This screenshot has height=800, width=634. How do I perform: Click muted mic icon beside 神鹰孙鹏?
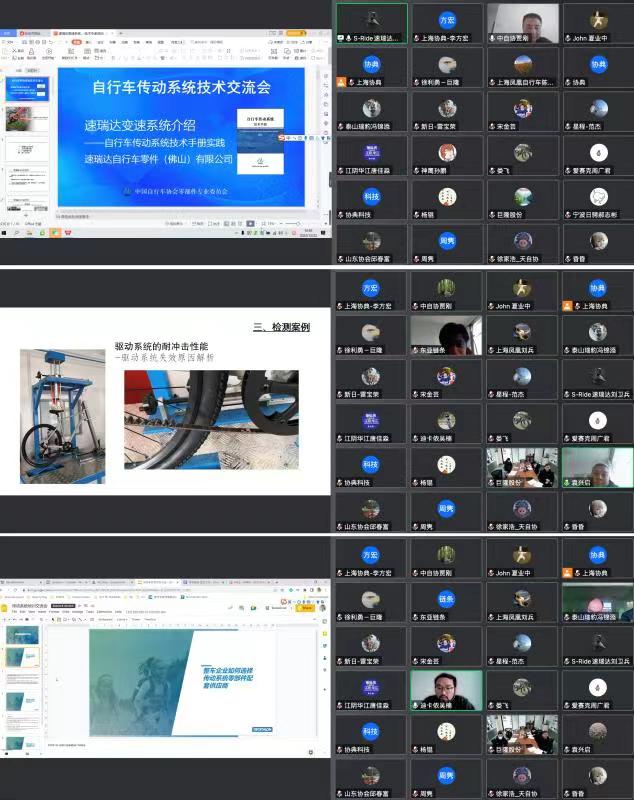(x=416, y=170)
